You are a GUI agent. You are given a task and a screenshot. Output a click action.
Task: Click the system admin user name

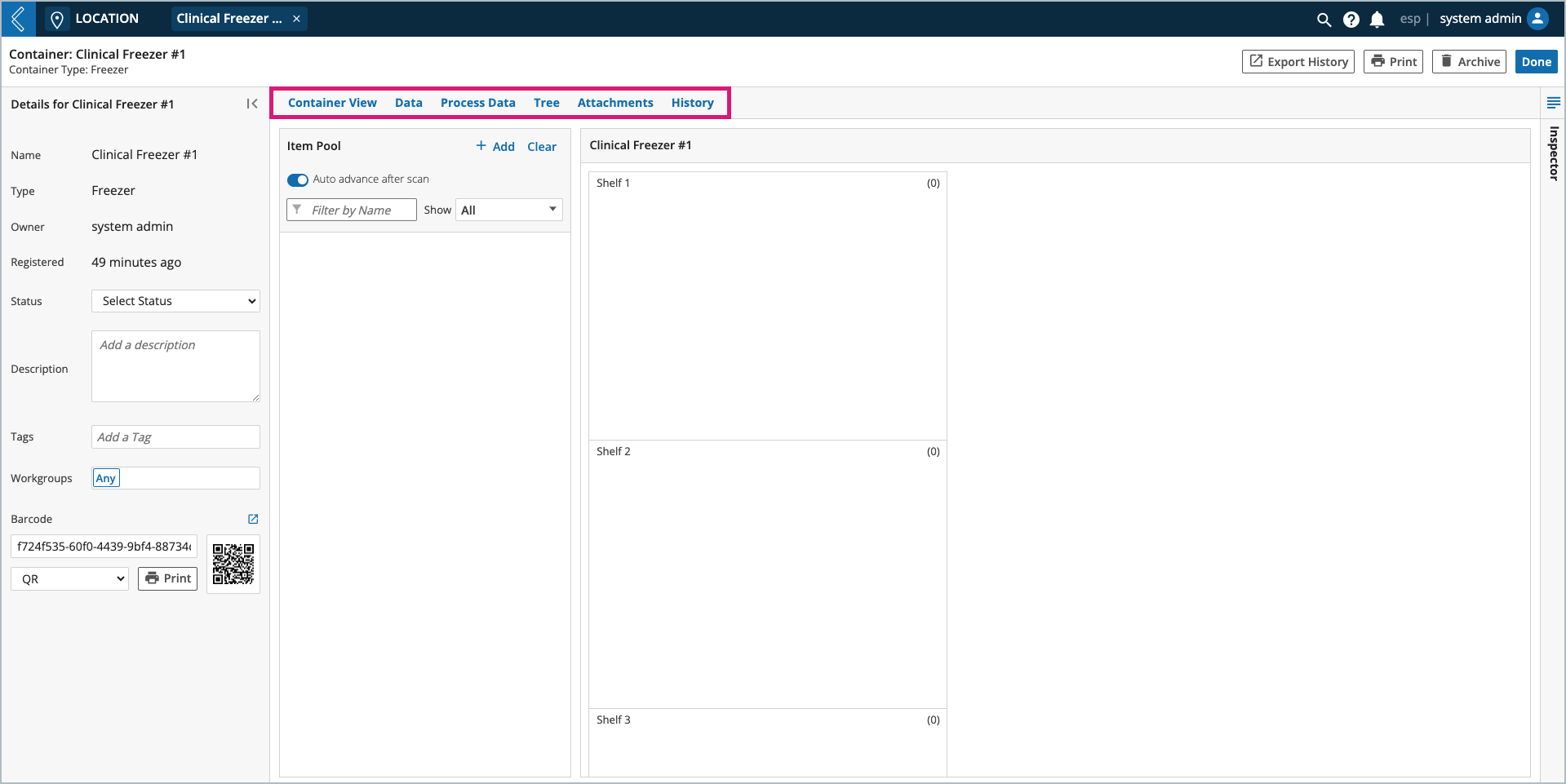(1480, 19)
